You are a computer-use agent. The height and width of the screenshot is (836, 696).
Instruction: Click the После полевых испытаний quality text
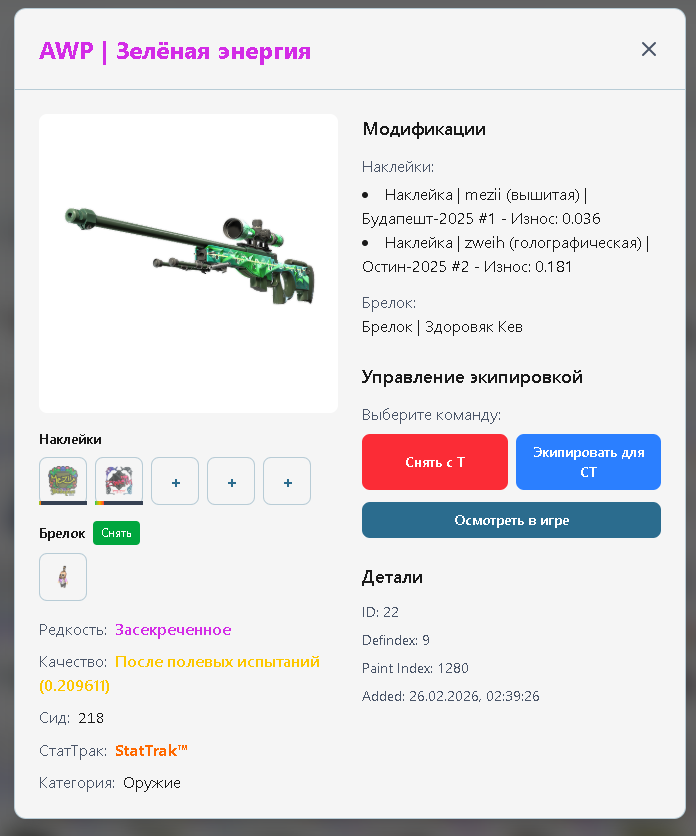217,662
